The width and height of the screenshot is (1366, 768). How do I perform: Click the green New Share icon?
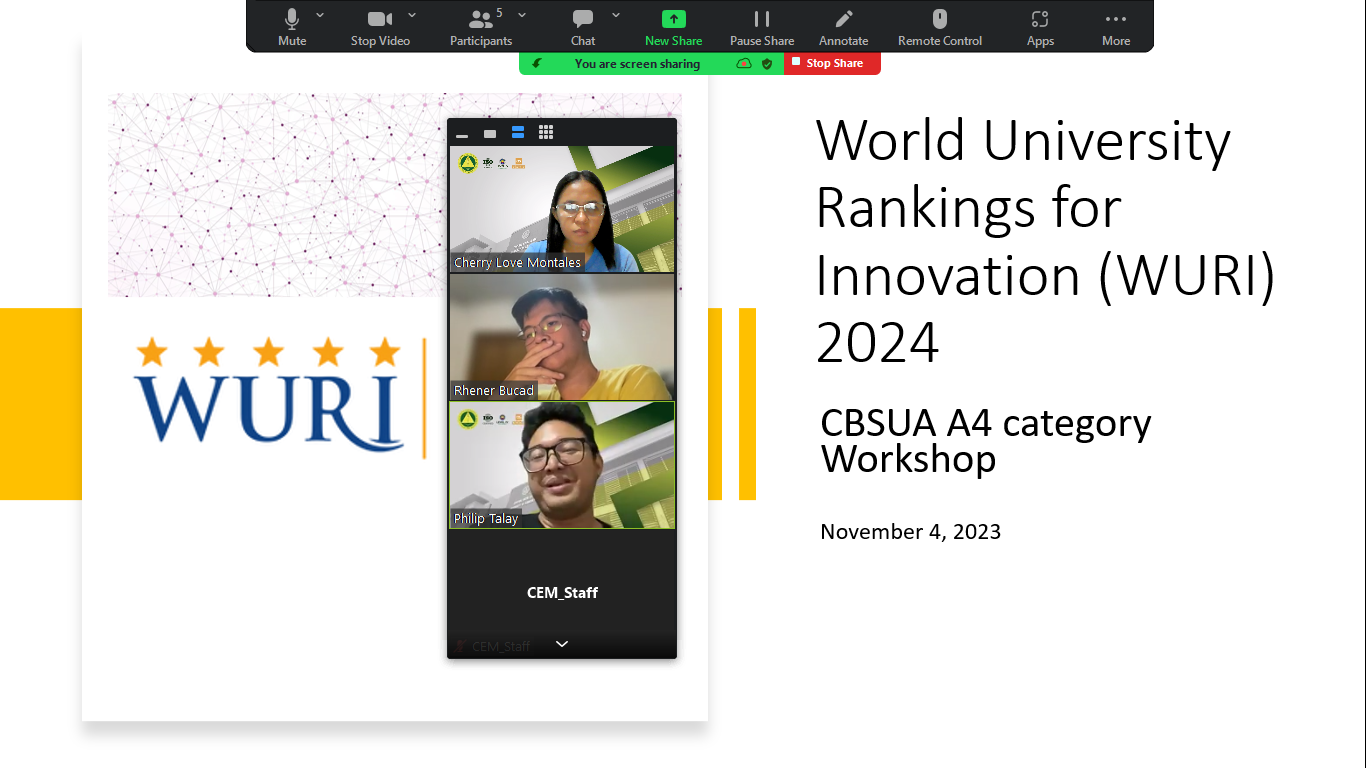[673, 20]
